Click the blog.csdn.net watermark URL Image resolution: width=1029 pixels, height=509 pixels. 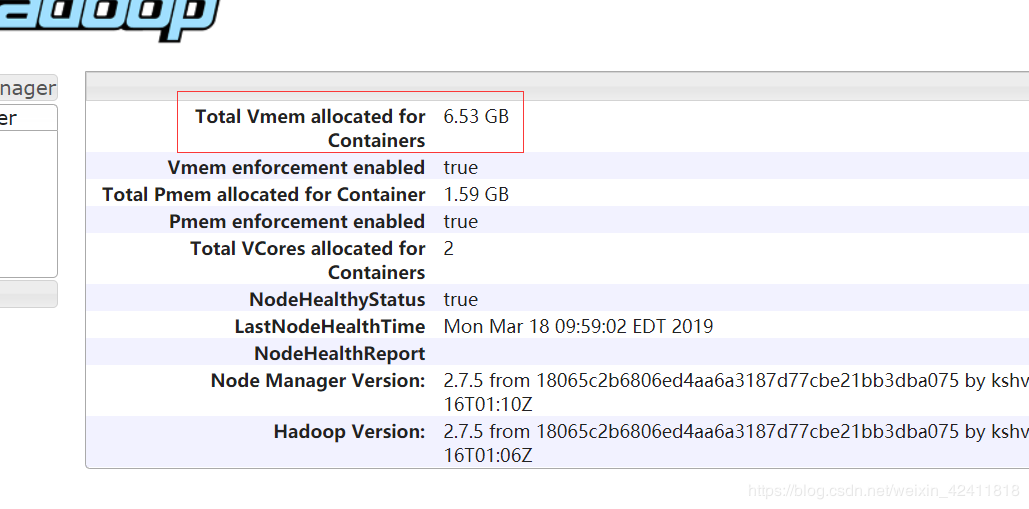tap(884, 491)
